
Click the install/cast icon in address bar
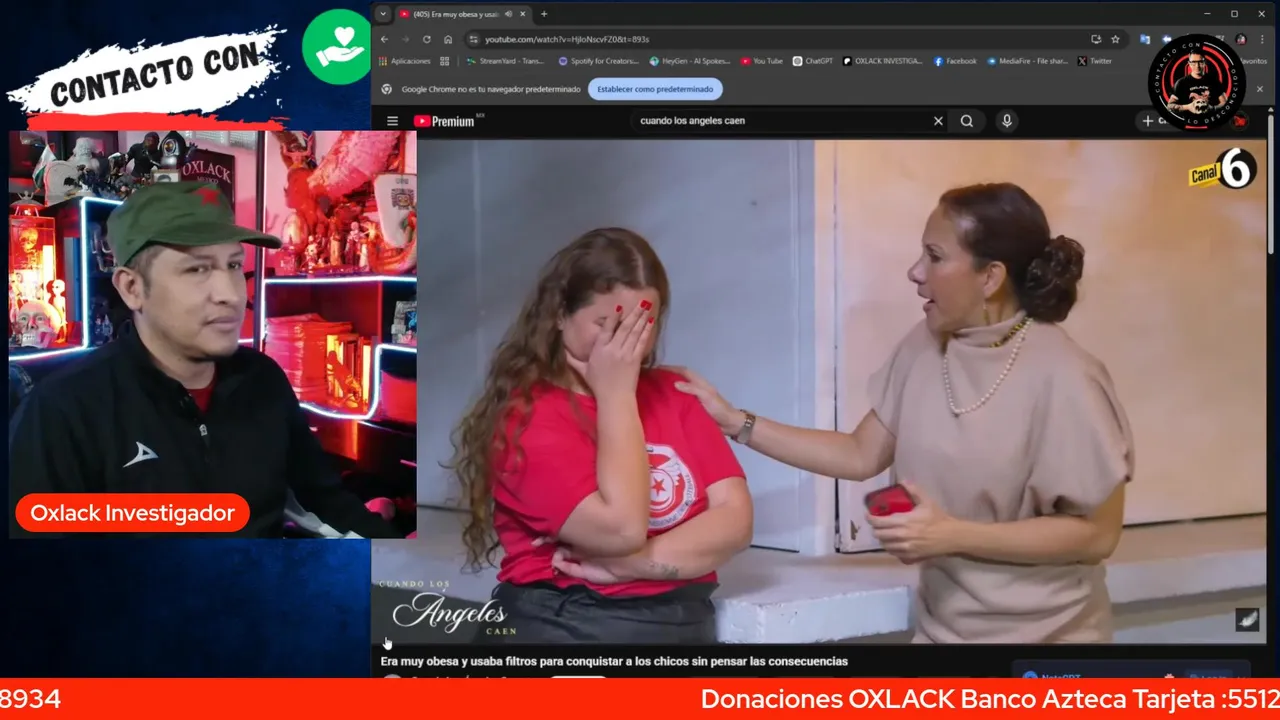pyautogui.click(x=1096, y=39)
